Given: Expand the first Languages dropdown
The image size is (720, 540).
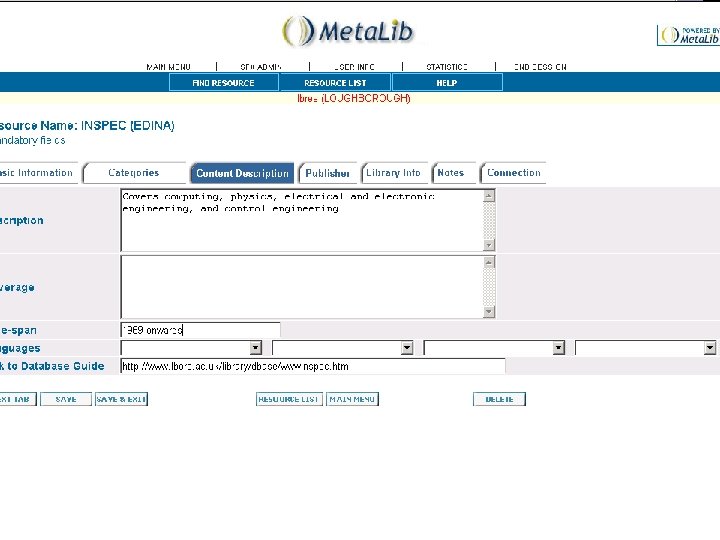Looking at the screenshot, I should pos(256,348).
